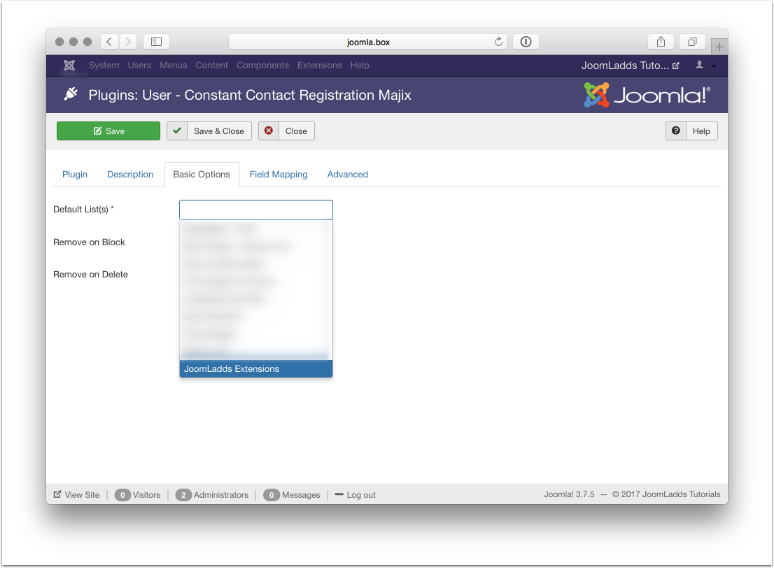Click the reader info icon beside the address bar
The image size is (774, 568).
tap(526, 42)
